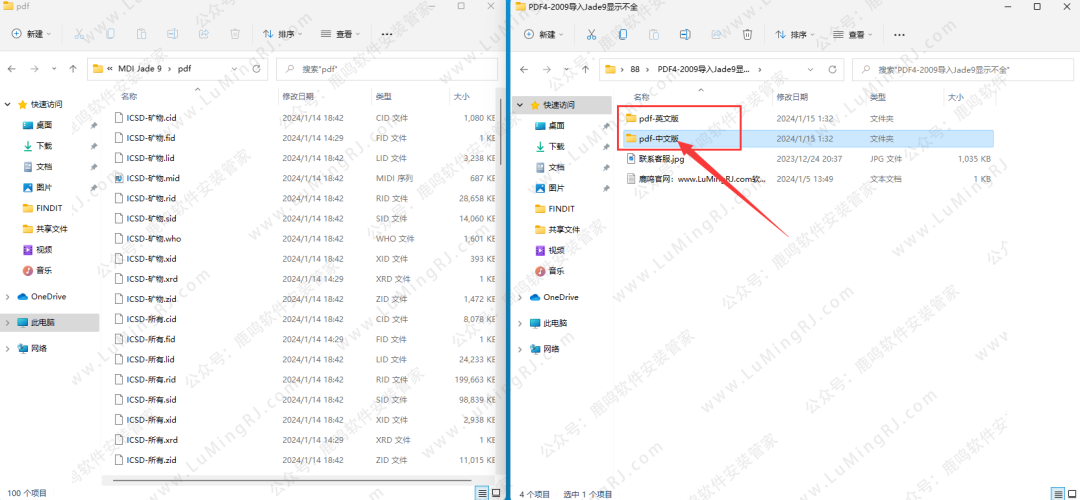
Task: Click the search box in right window
Action: (x=960, y=70)
